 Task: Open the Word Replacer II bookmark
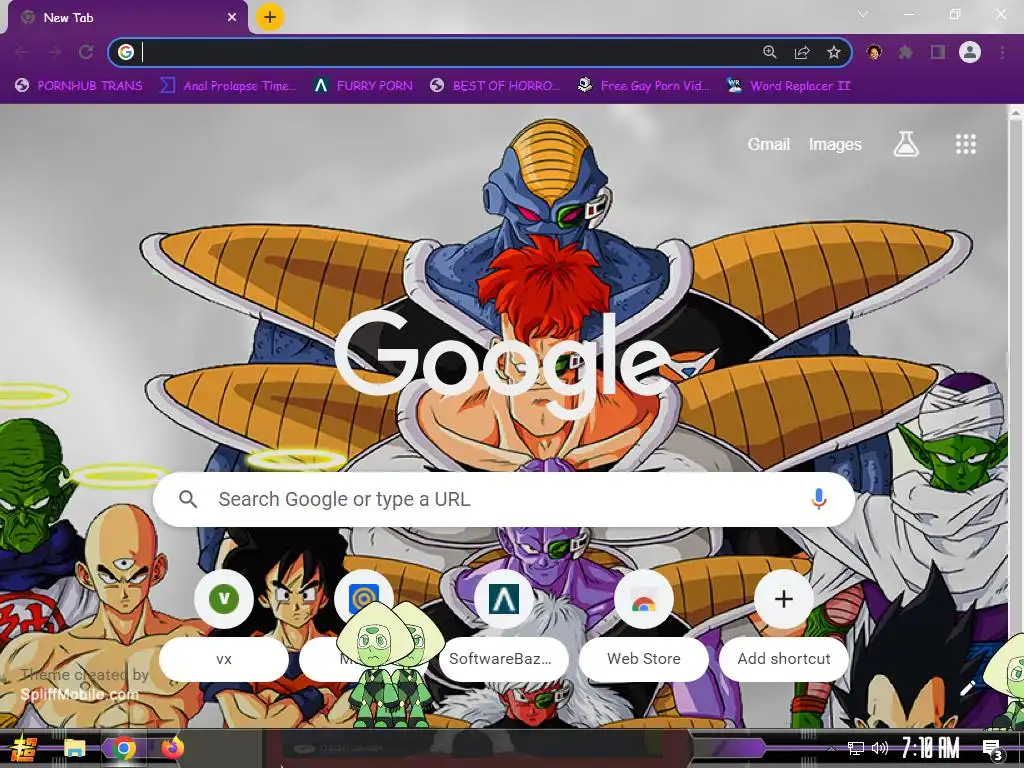(x=788, y=86)
